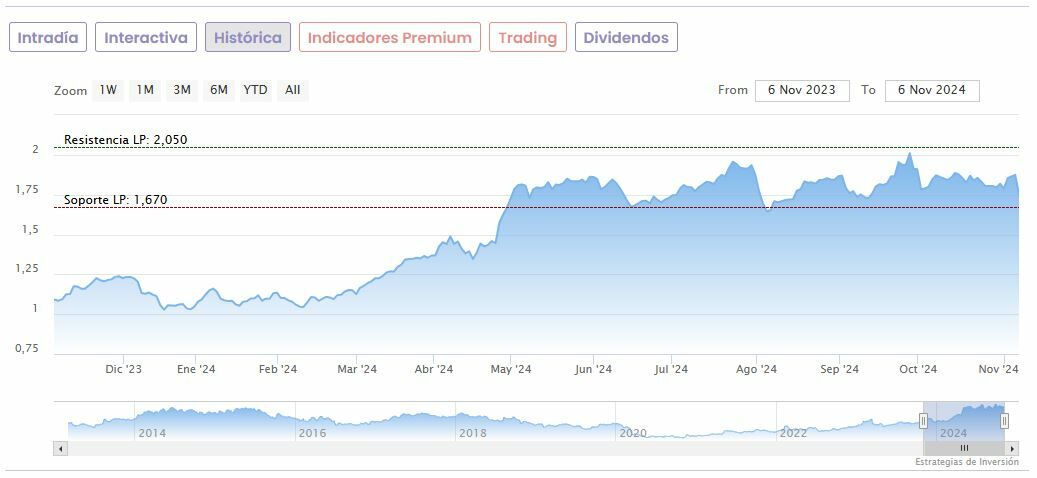The width and height of the screenshot is (1037, 478).
Task: Click the Estrategias de Inversión credit link
Action: point(966,462)
